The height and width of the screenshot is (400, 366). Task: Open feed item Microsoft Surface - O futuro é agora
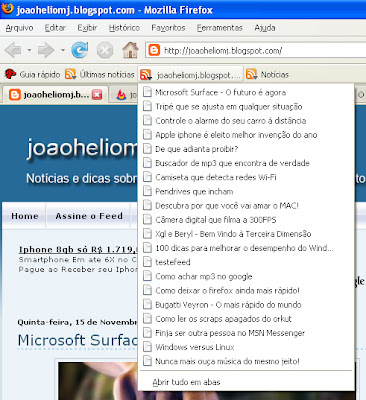tap(245, 92)
